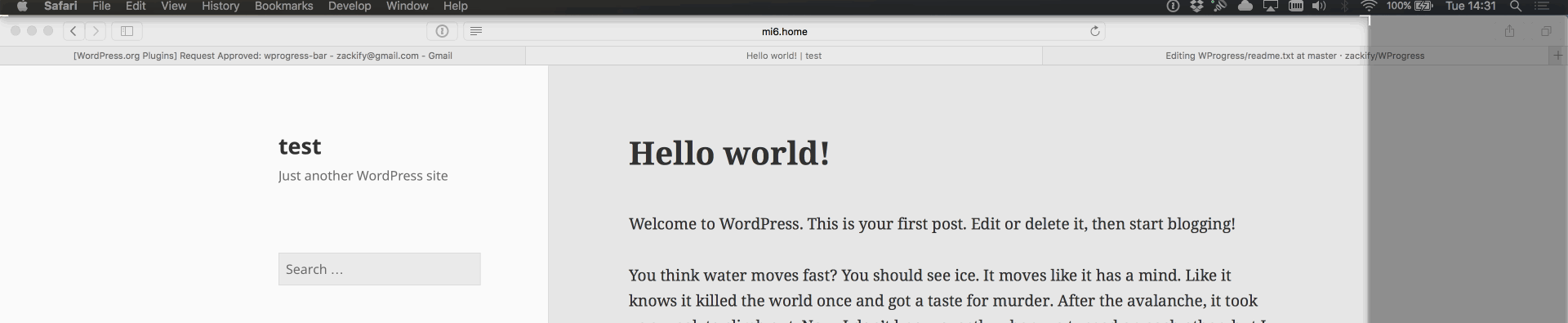Open Notification Center
The width and height of the screenshot is (1568, 323).
1542,6
